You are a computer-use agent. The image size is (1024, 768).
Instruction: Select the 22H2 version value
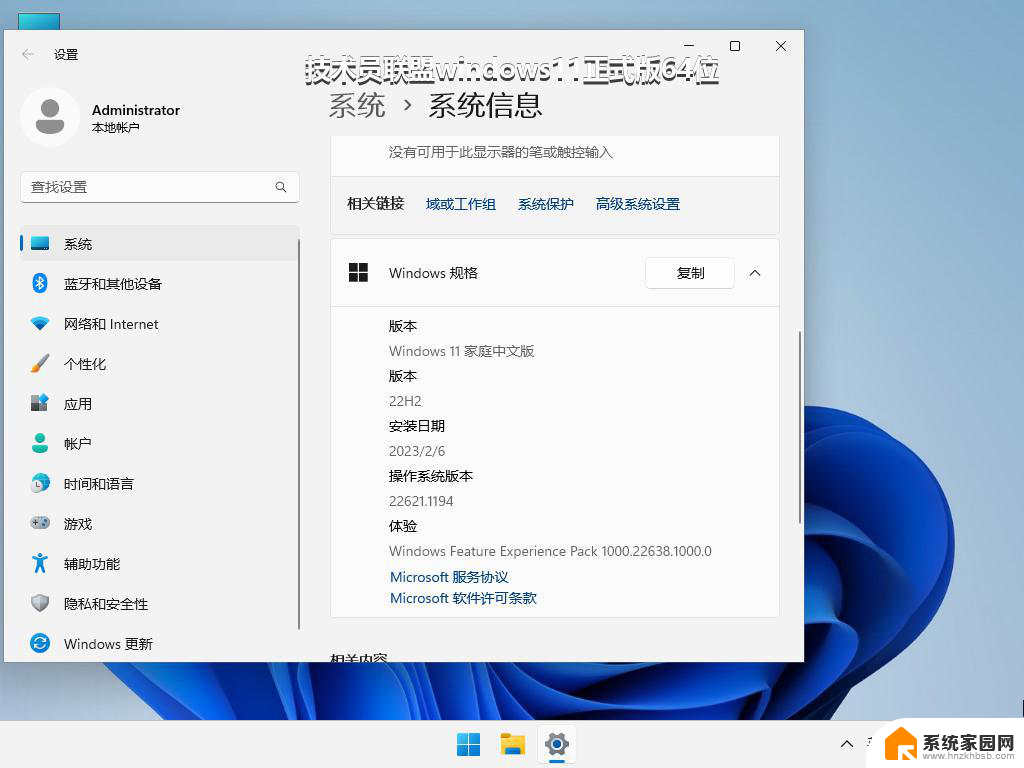[x=405, y=401]
